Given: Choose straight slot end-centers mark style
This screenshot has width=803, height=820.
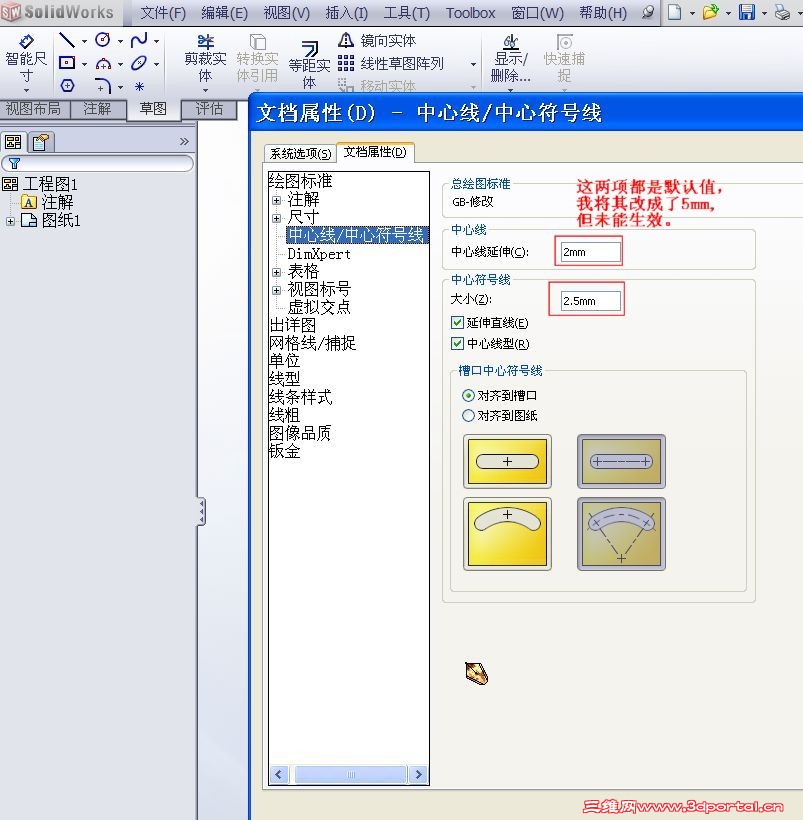Looking at the screenshot, I should click(621, 461).
